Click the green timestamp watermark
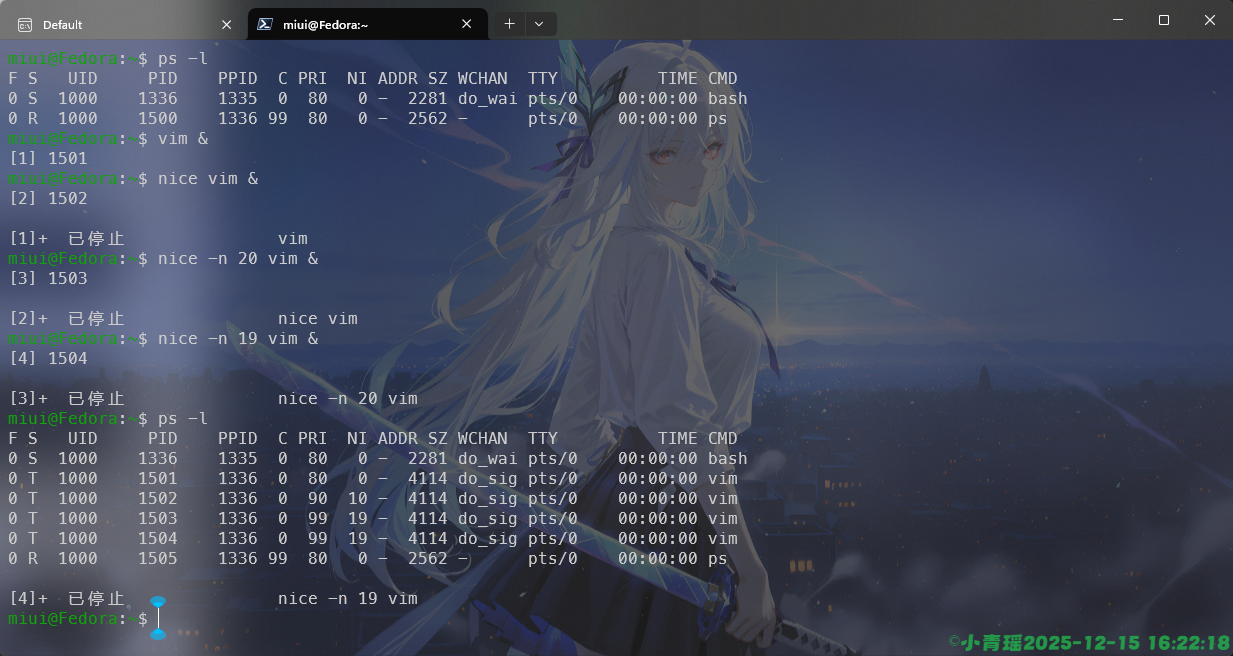This screenshot has width=1233, height=656. 1089,642
